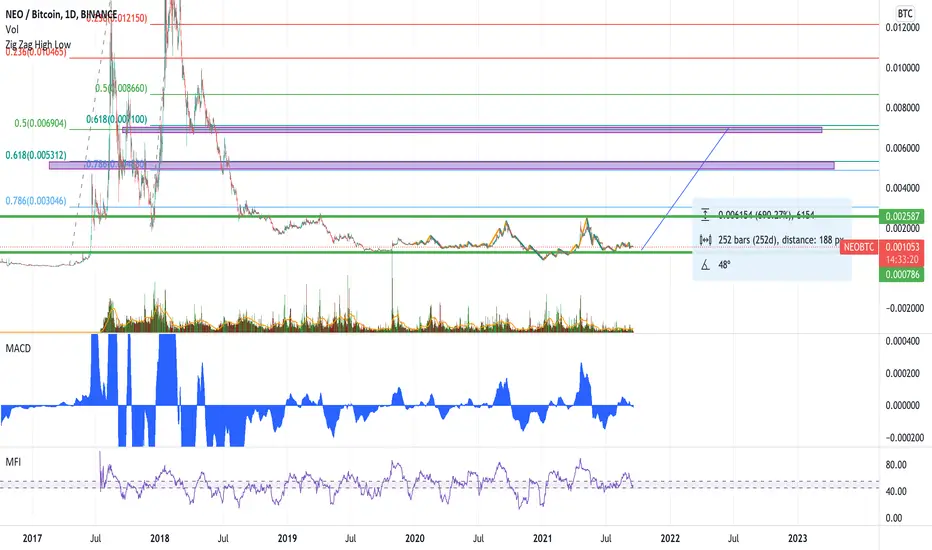Open the BTC currency selector
The width and height of the screenshot is (932, 550).
905,13
